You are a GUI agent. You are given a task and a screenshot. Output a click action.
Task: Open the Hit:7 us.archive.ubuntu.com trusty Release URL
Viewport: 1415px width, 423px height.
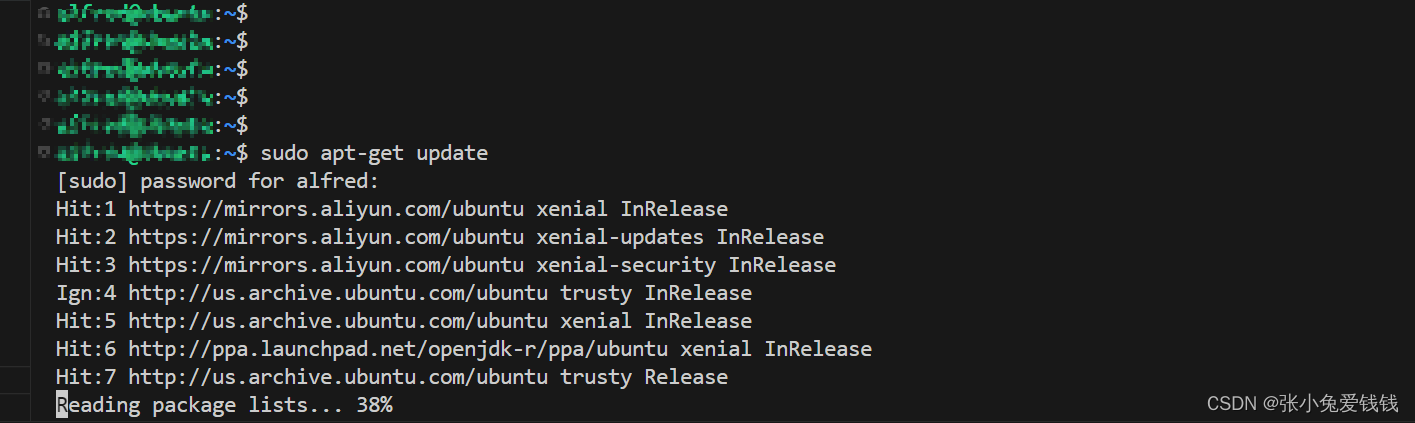tap(338, 377)
